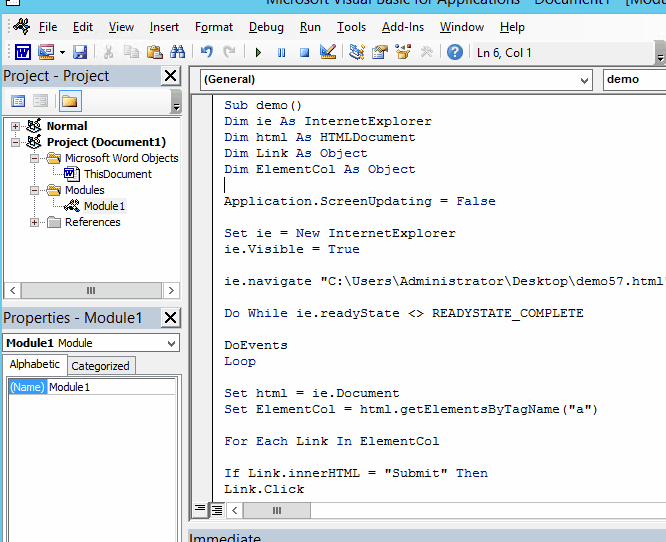Click the Break pause icon
This screenshot has width=666, height=542.
(x=281, y=53)
